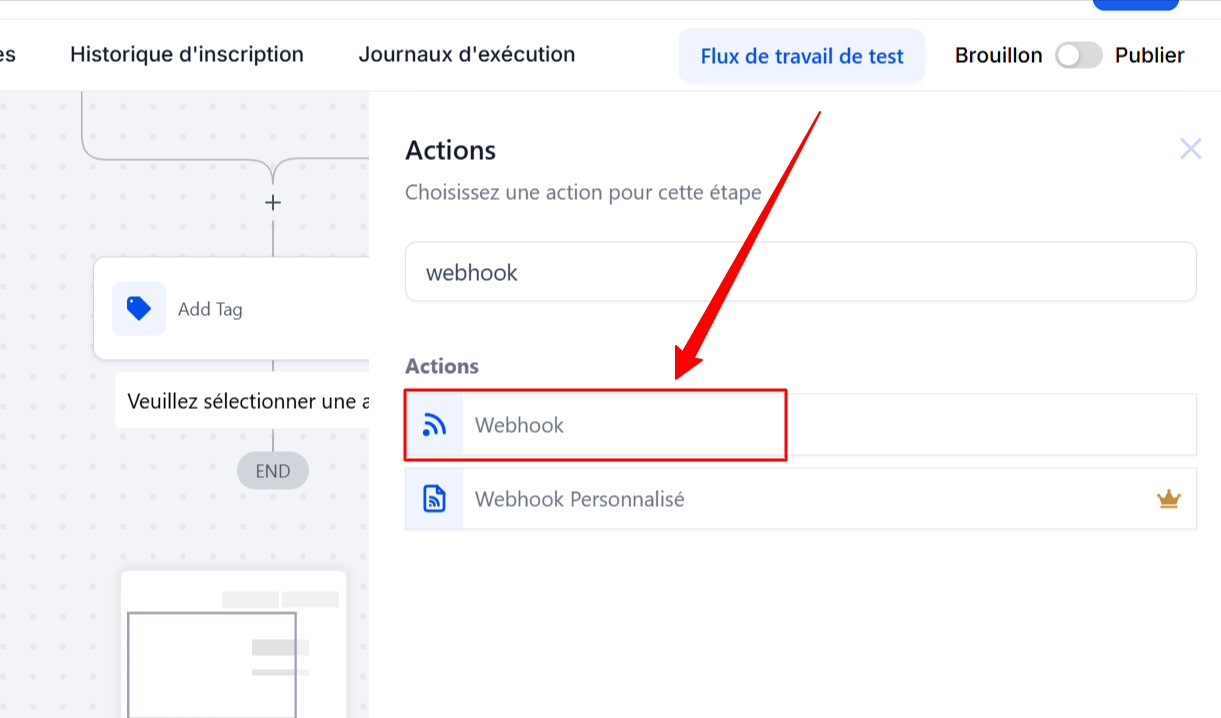Image resolution: width=1221 pixels, height=718 pixels.
Task: Close the Actions panel with X
Action: [x=1190, y=150]
